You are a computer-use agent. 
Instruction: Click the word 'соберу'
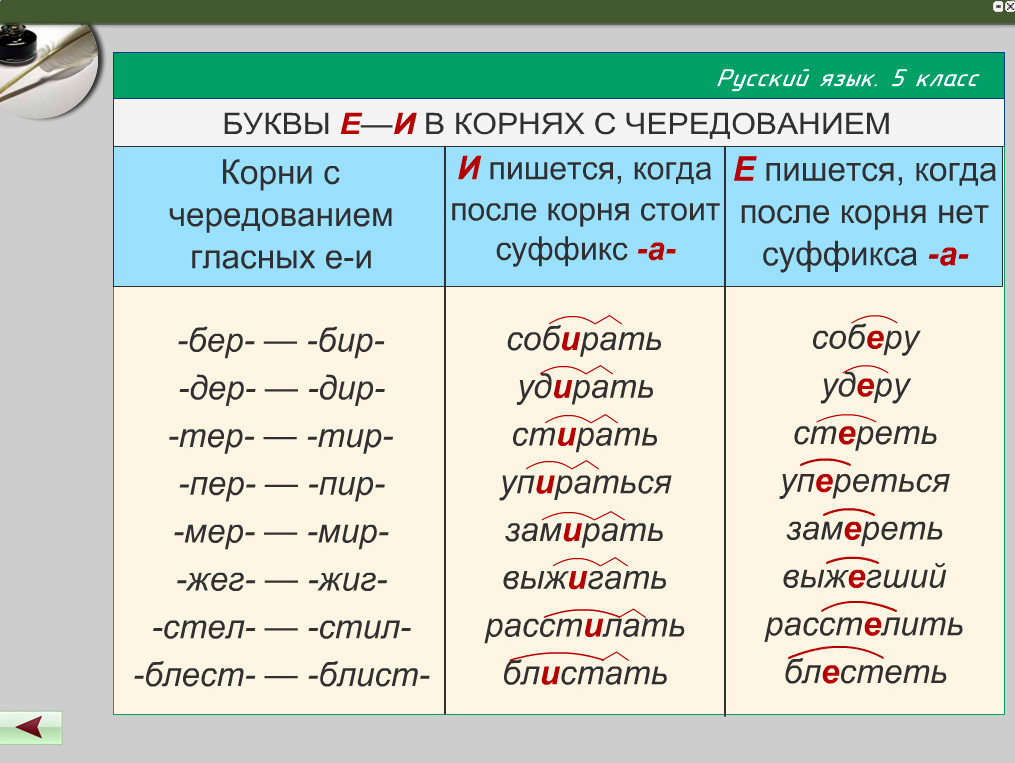click(x=864, y=338)
